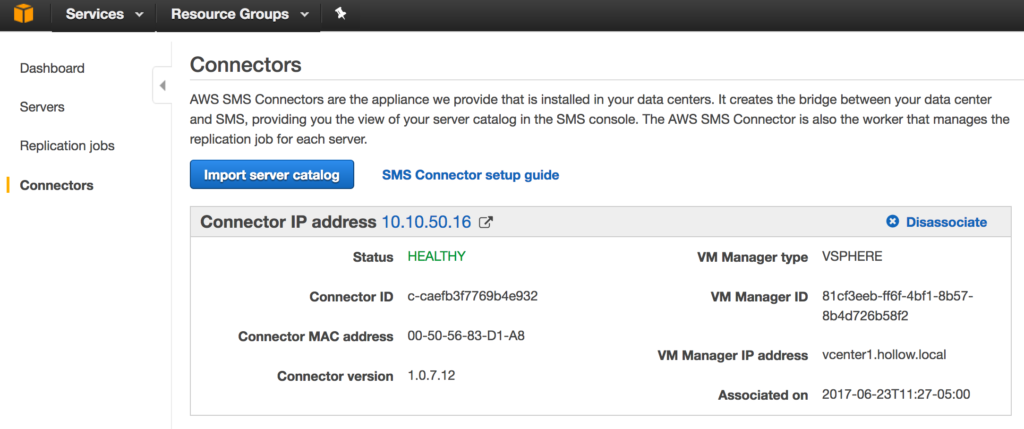The height and width of the screenshot is (429, 1024).
Task: Open external link icon beside connector IP
Action: pos(486,222)
